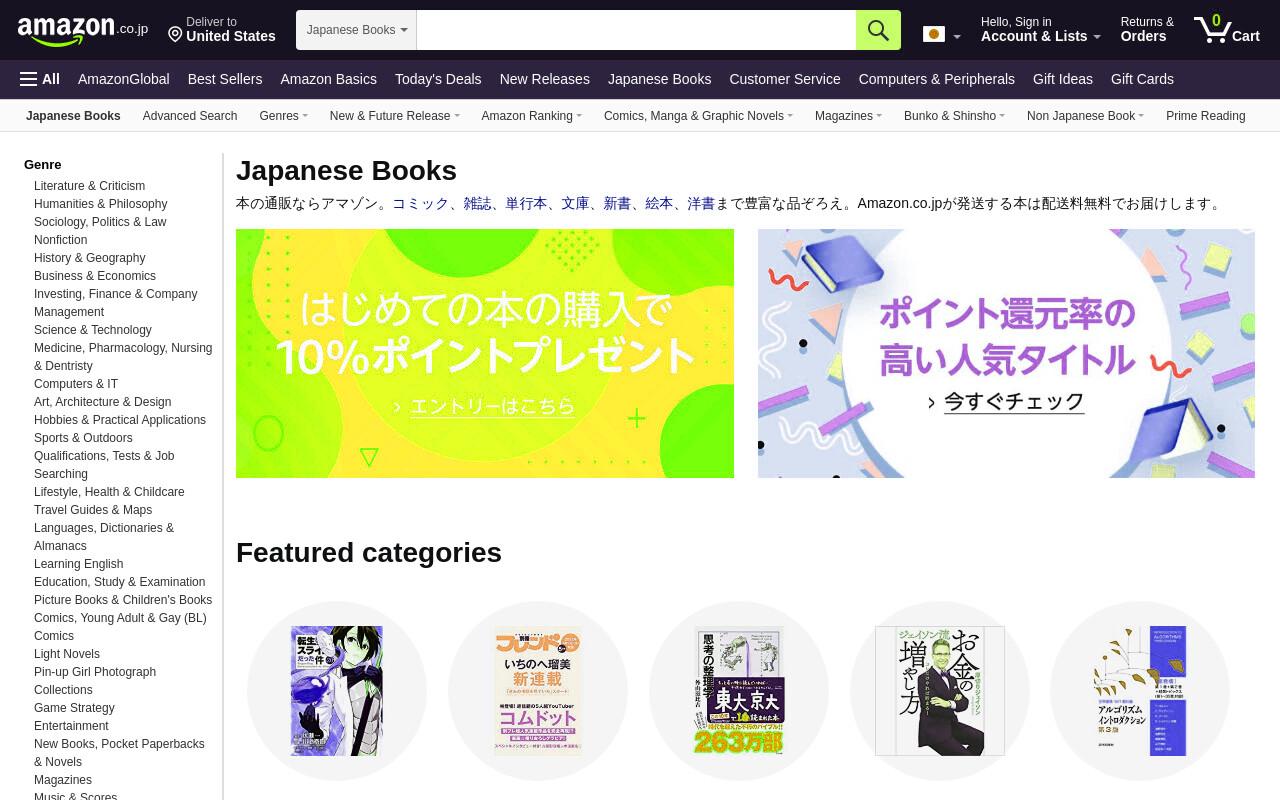Open the All hamburger menu

[x=40, y=79]
